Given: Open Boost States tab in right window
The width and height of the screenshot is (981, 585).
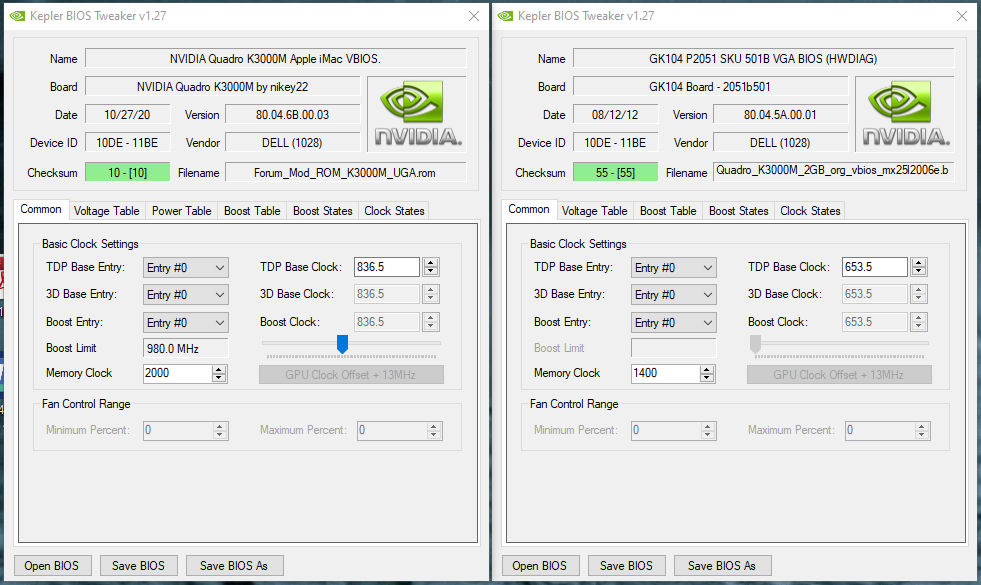Looking at the screenshot, I should point(738,211).
